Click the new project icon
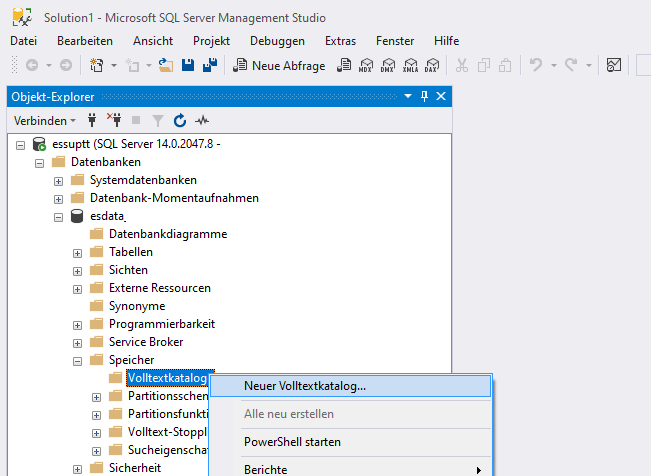The image size is (651, 476). 97,65
